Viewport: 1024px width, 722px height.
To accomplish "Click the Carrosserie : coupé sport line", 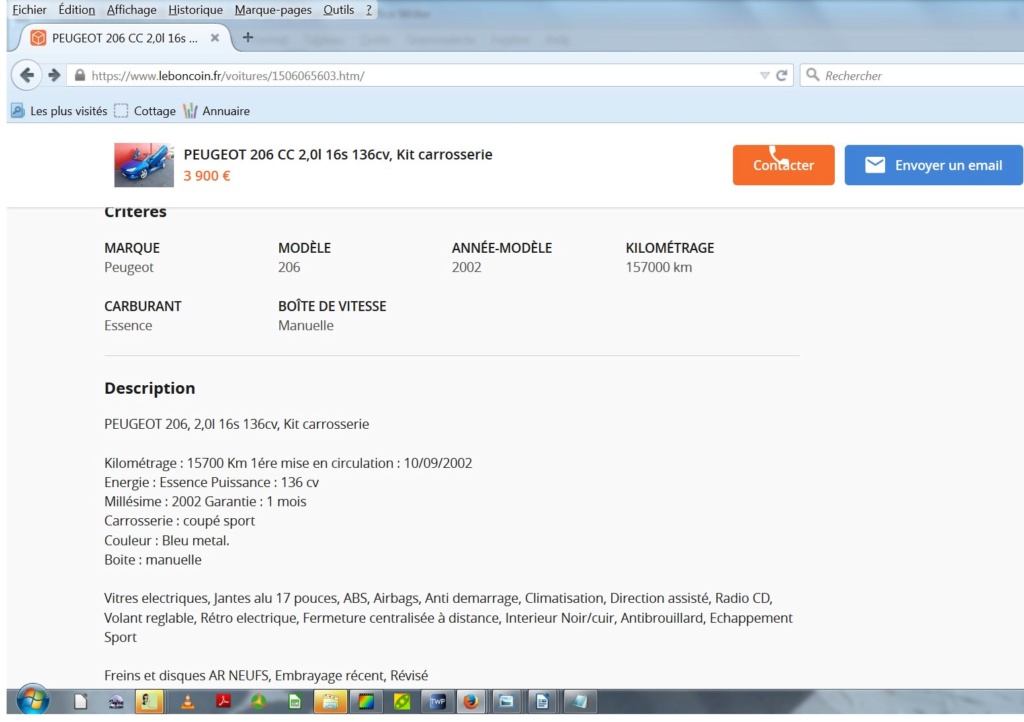I will point(180,521).
